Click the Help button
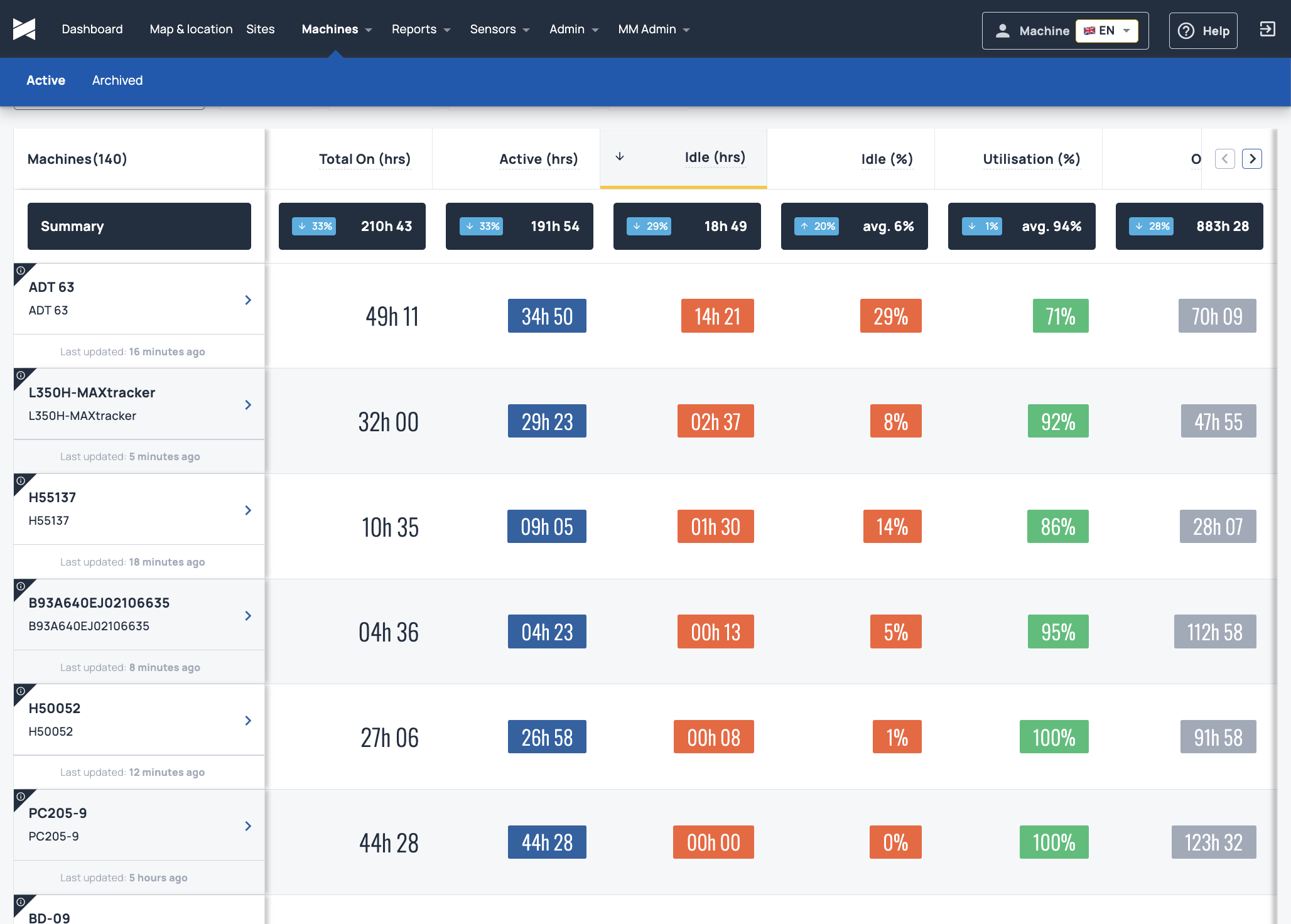The width and height of the screenshot is (1291, 924). [x=1203, y=31]
